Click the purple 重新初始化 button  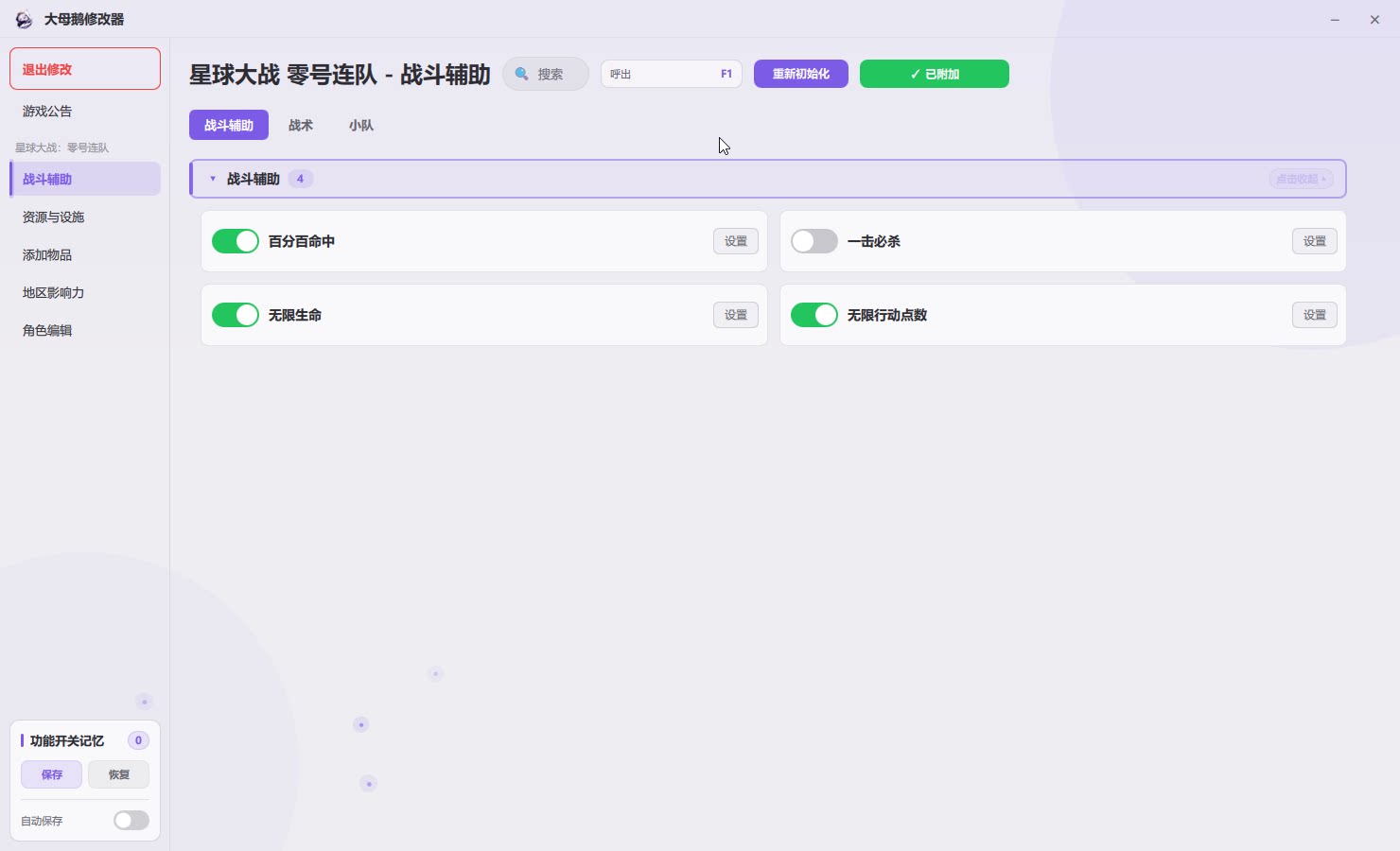pyautogui.click(x=801, y=74)
